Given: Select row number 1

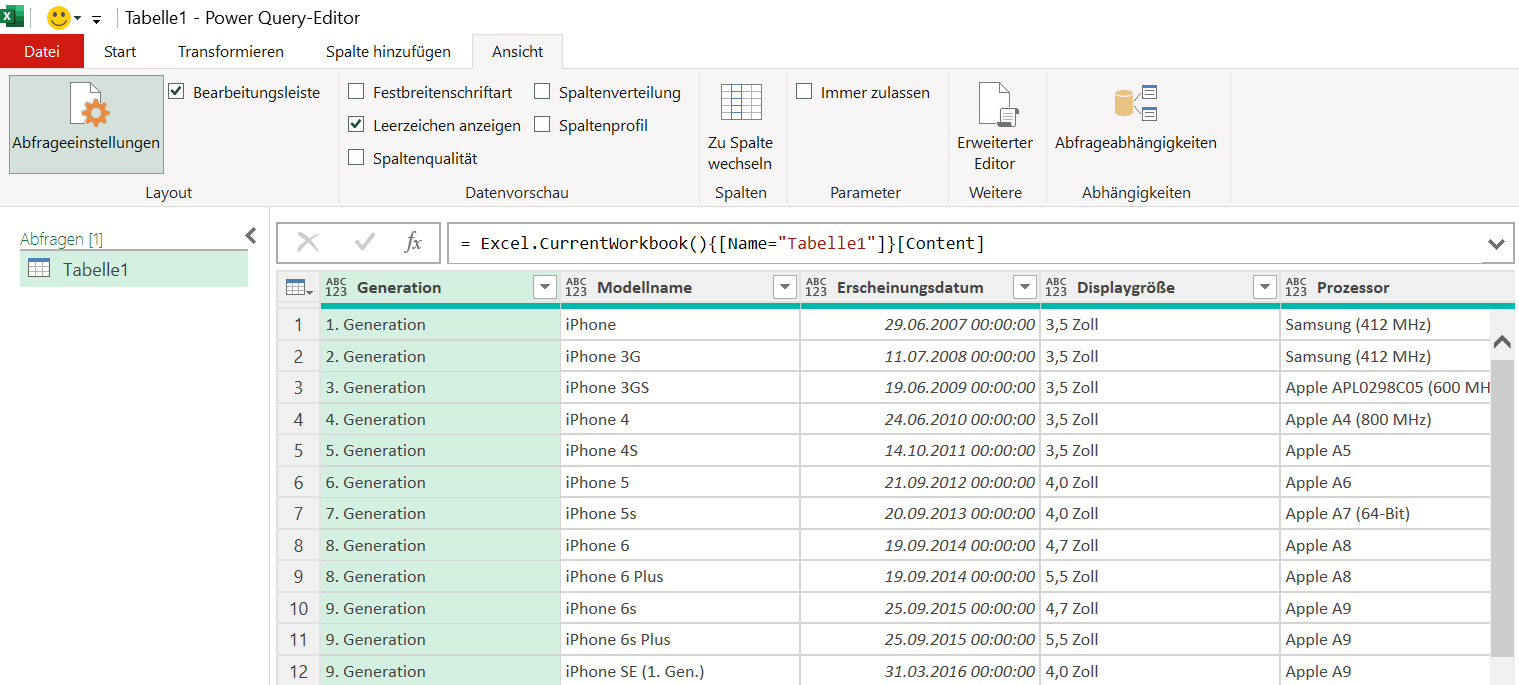Looking at the screenshot, I should 298,325.
